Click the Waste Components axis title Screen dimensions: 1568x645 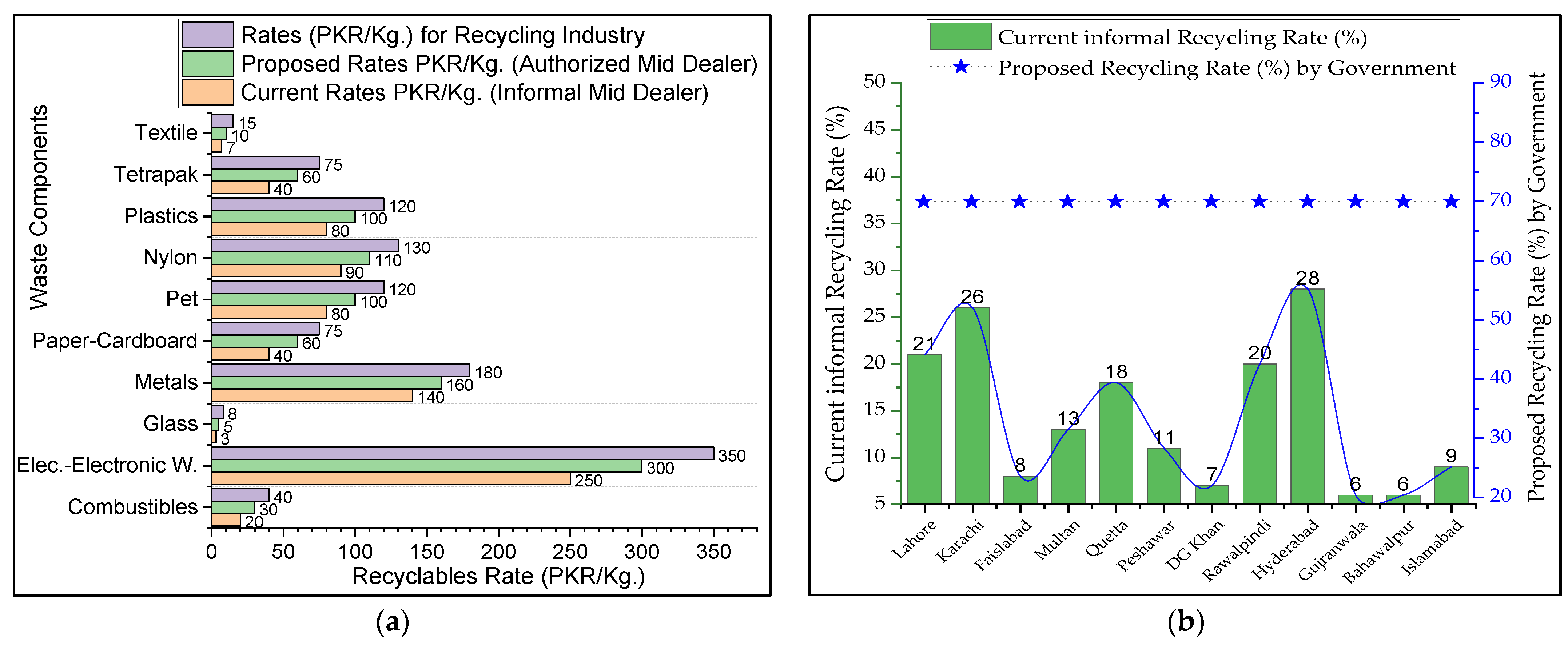point(39,207)
